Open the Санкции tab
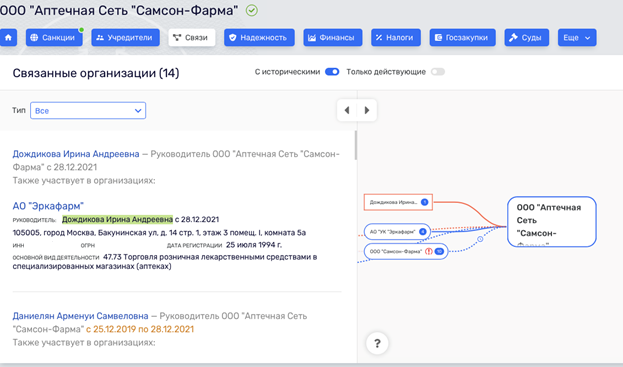Image resolution: width=623 pixels, height=367 pixels. pyautogui.click(x=54, y=38)
